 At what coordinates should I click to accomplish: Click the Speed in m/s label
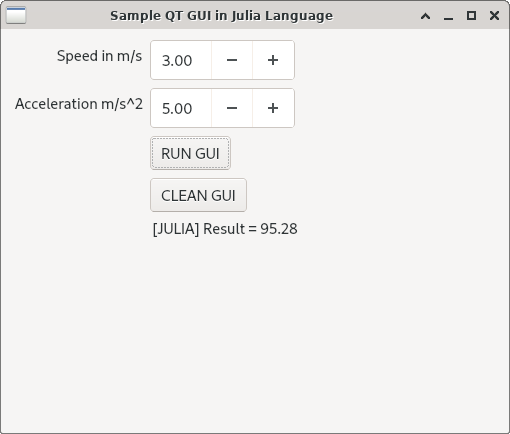click(99, 56)
